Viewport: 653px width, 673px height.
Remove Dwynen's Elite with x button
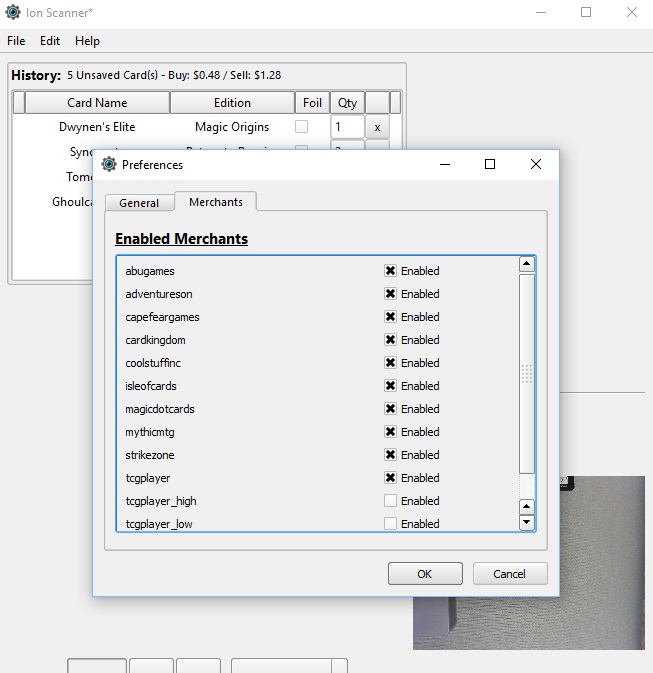(x=377, y=128)
